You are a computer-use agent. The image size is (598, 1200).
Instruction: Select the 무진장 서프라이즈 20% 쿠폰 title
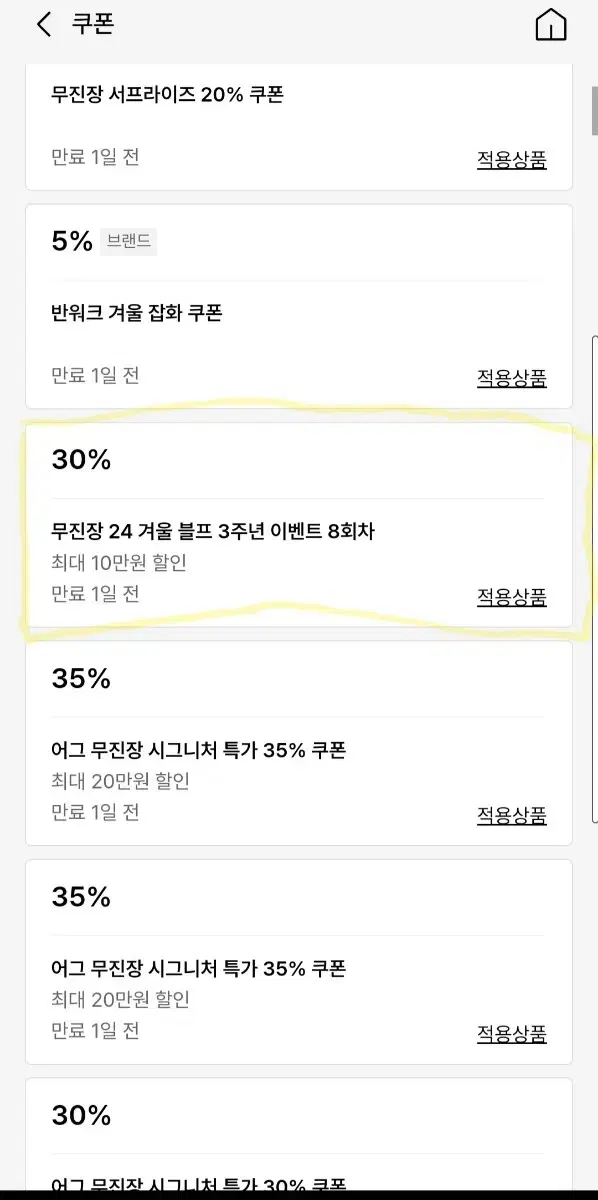(168, 95)
